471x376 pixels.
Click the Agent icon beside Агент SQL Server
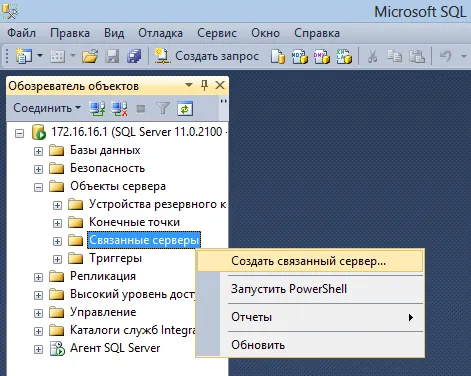[x=57, y=348]
